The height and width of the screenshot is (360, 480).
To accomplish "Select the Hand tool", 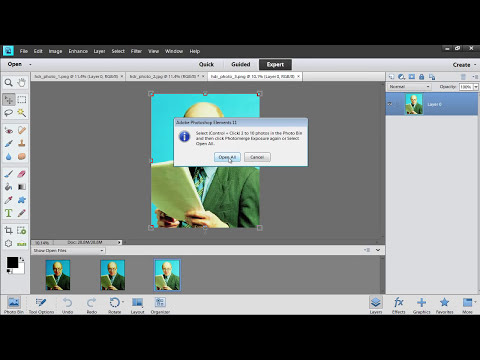I will (22, 82).
